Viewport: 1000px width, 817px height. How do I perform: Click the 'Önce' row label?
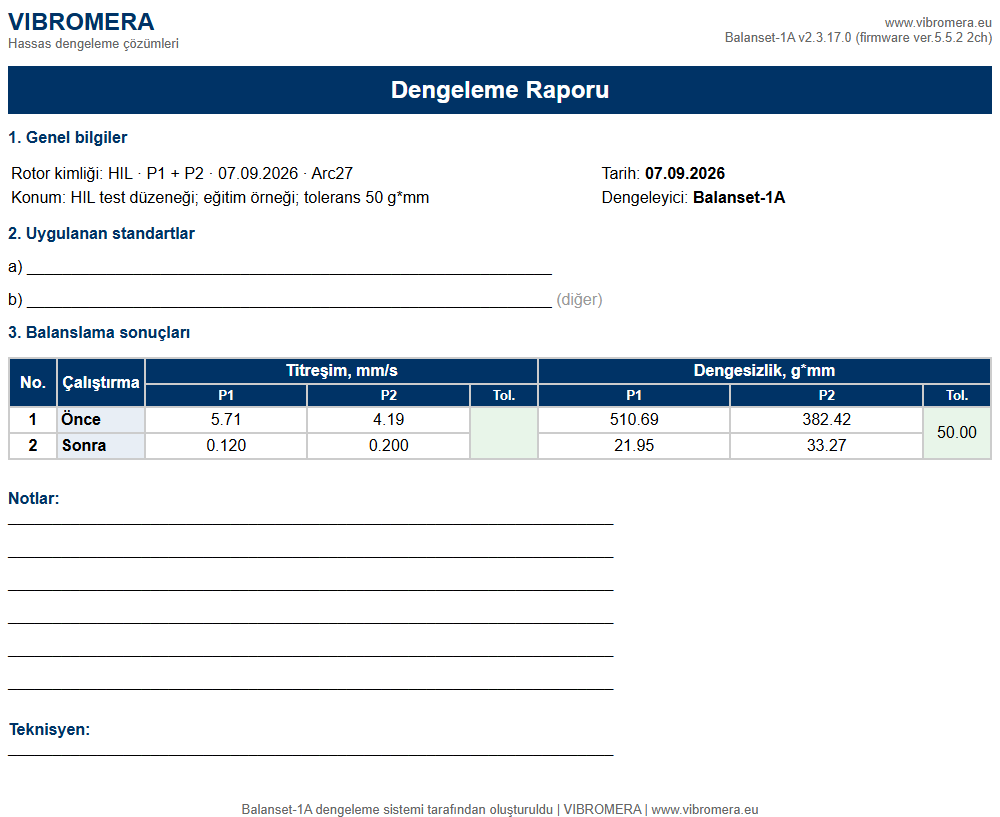(81, 420)
